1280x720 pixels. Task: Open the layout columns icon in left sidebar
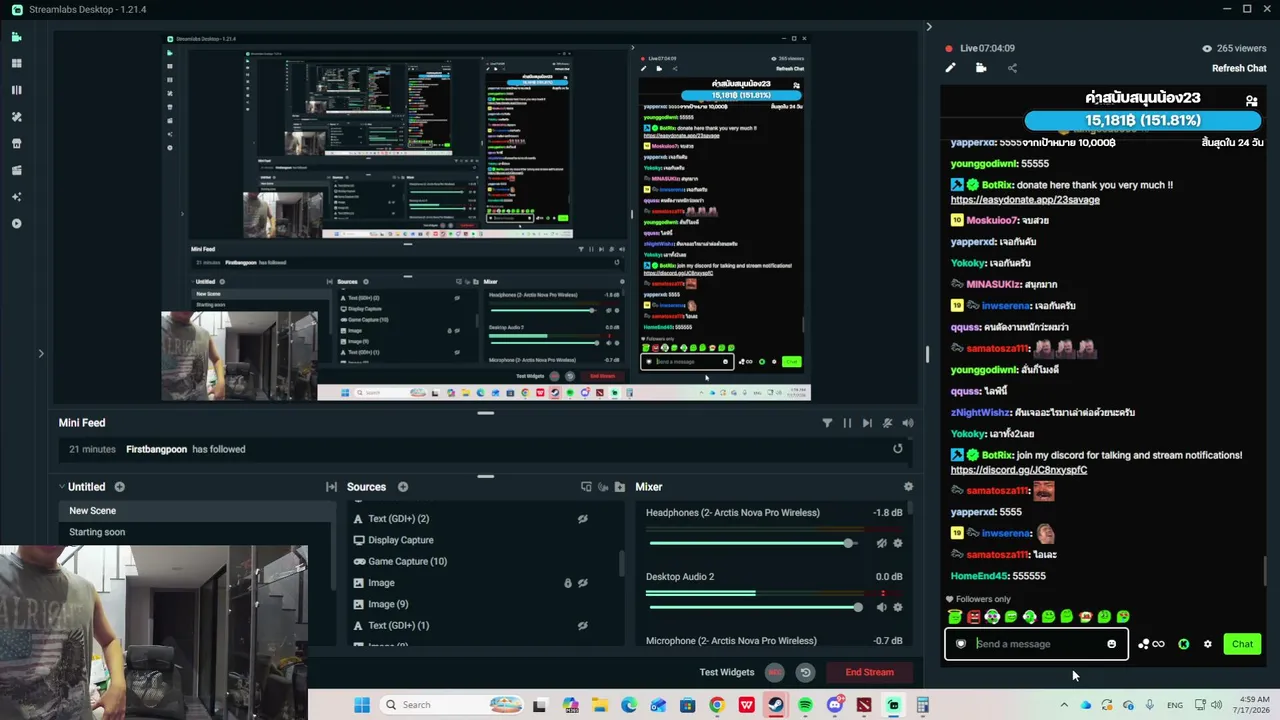(16, 90)
